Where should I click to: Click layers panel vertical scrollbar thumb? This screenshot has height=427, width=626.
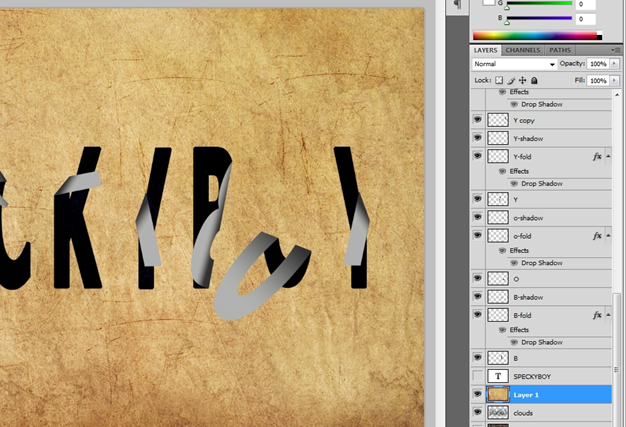617,359
